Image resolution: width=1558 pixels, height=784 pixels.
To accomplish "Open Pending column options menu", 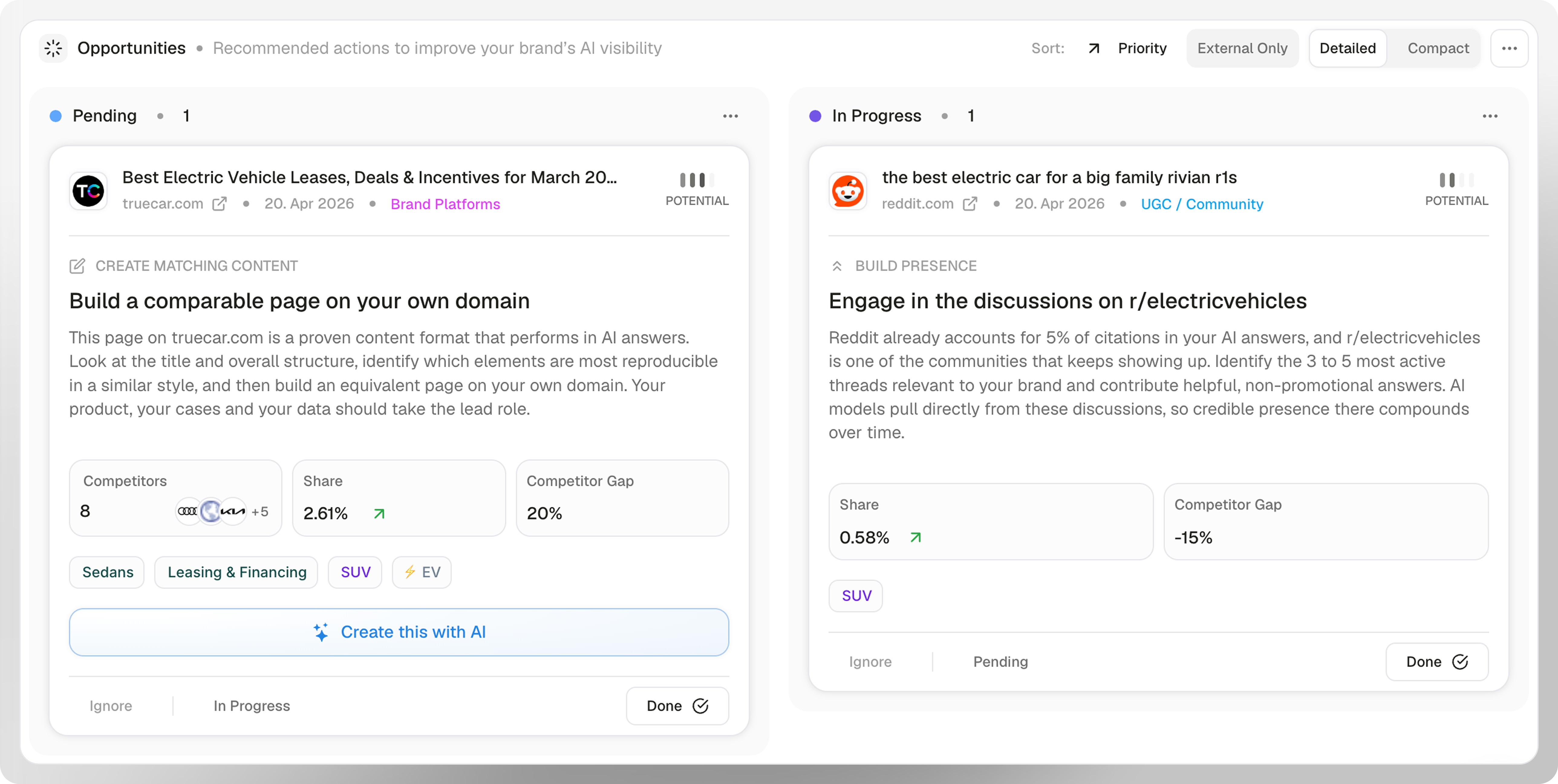I will point(731,116).
